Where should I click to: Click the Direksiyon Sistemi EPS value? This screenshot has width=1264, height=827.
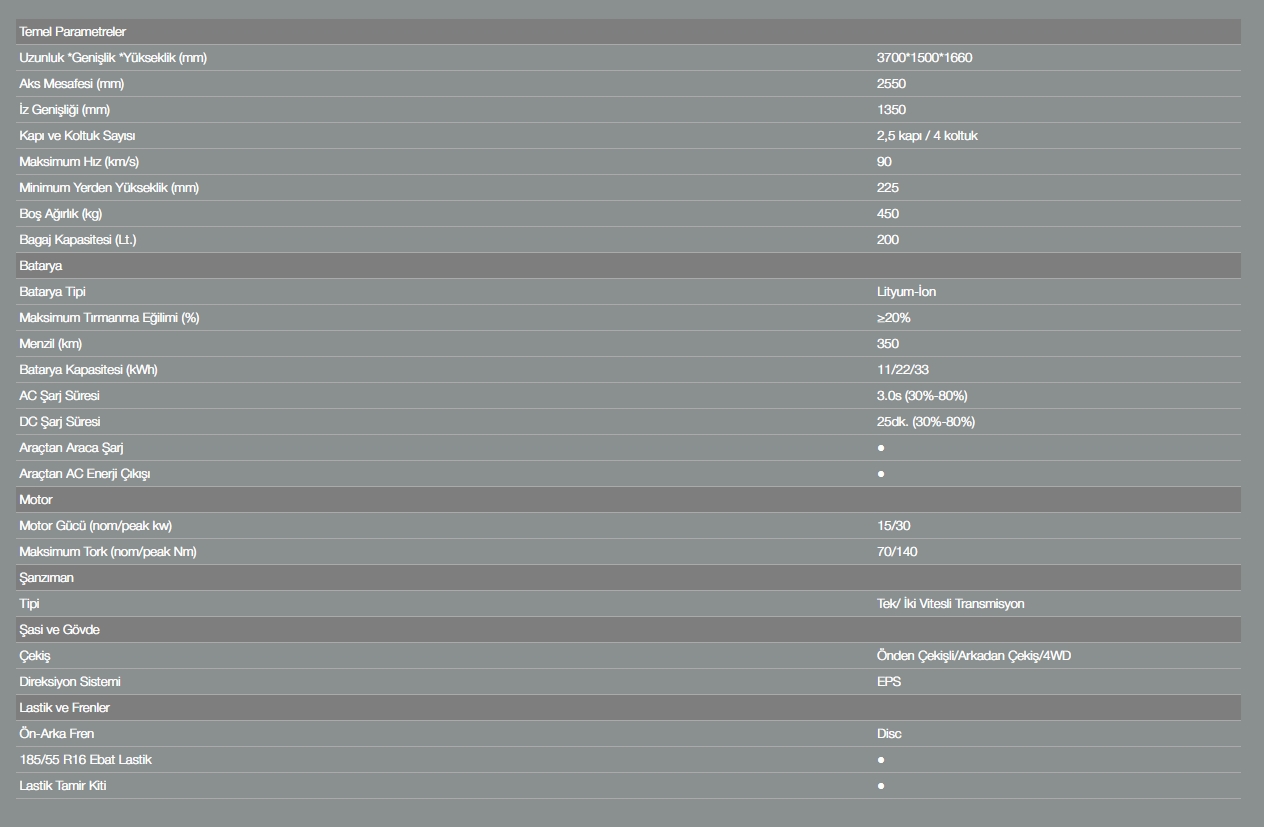click(889, 682)
